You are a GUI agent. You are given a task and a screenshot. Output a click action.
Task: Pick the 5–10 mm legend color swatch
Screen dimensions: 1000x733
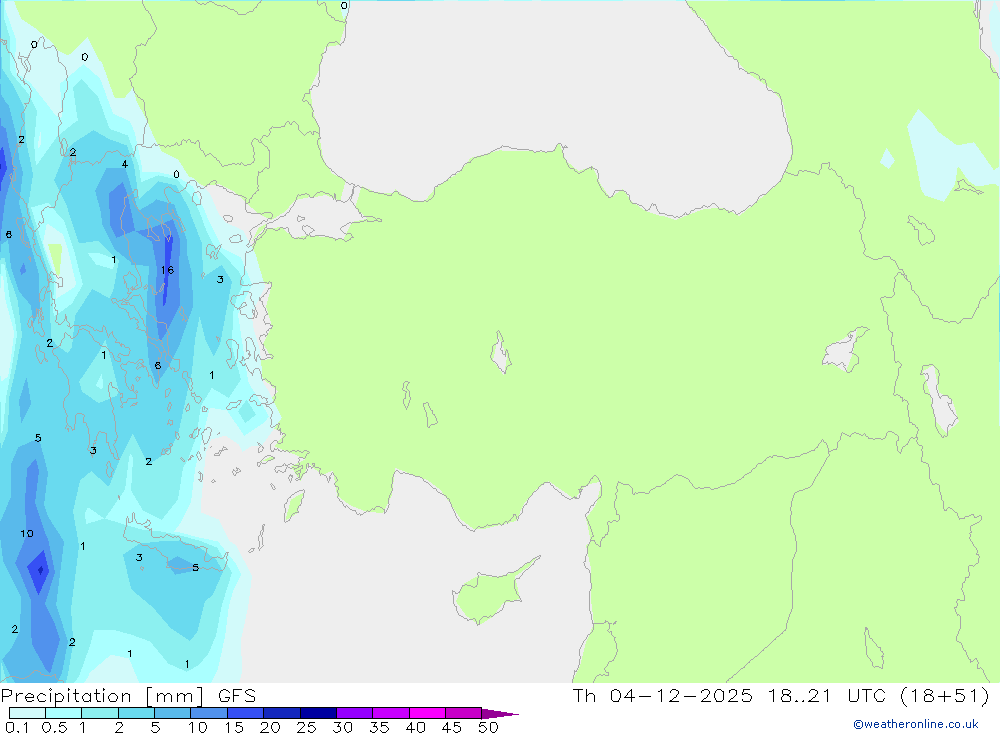point(172,713)
